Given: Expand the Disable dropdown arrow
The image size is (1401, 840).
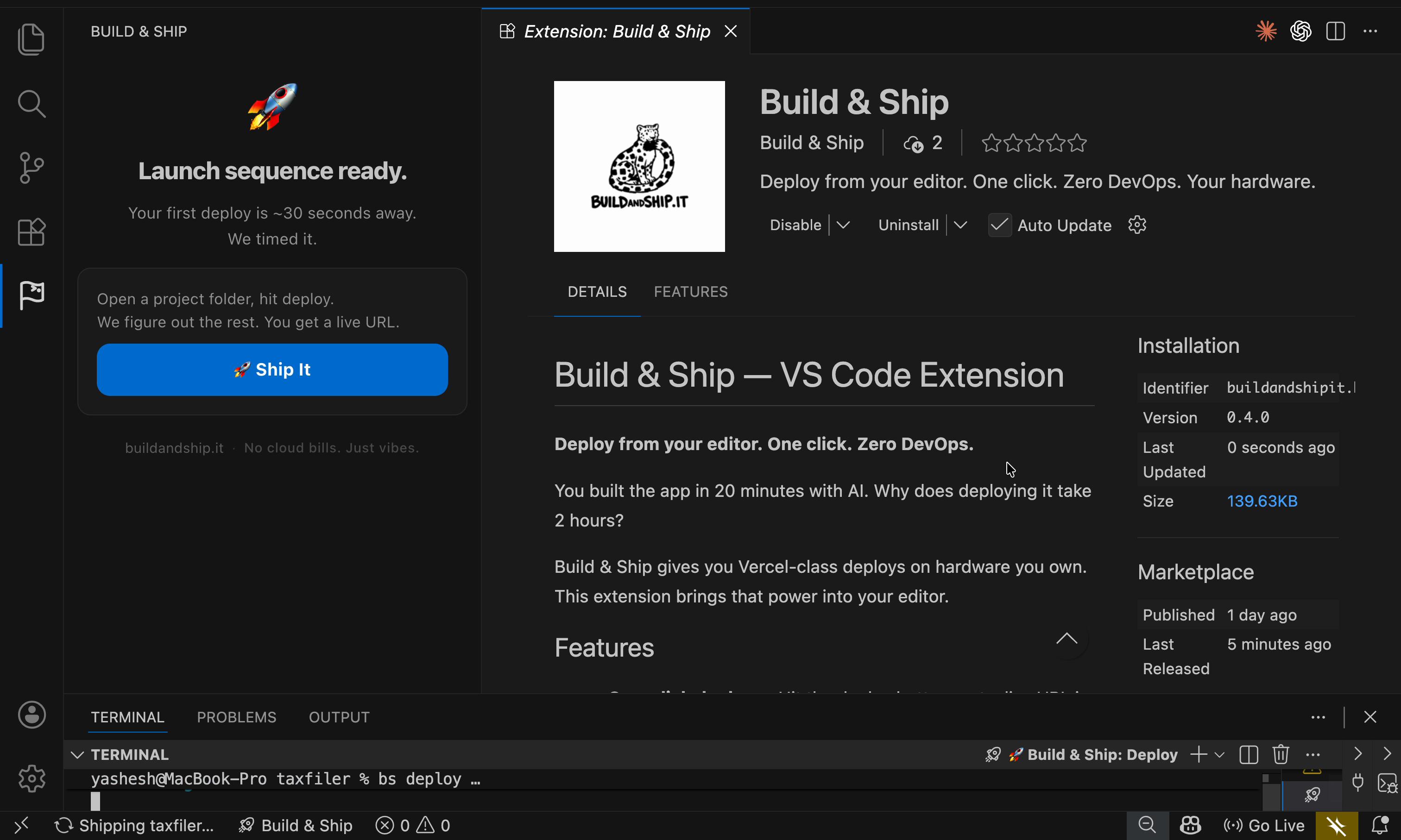Looking at the screenshot, I should tap(843, 225).
